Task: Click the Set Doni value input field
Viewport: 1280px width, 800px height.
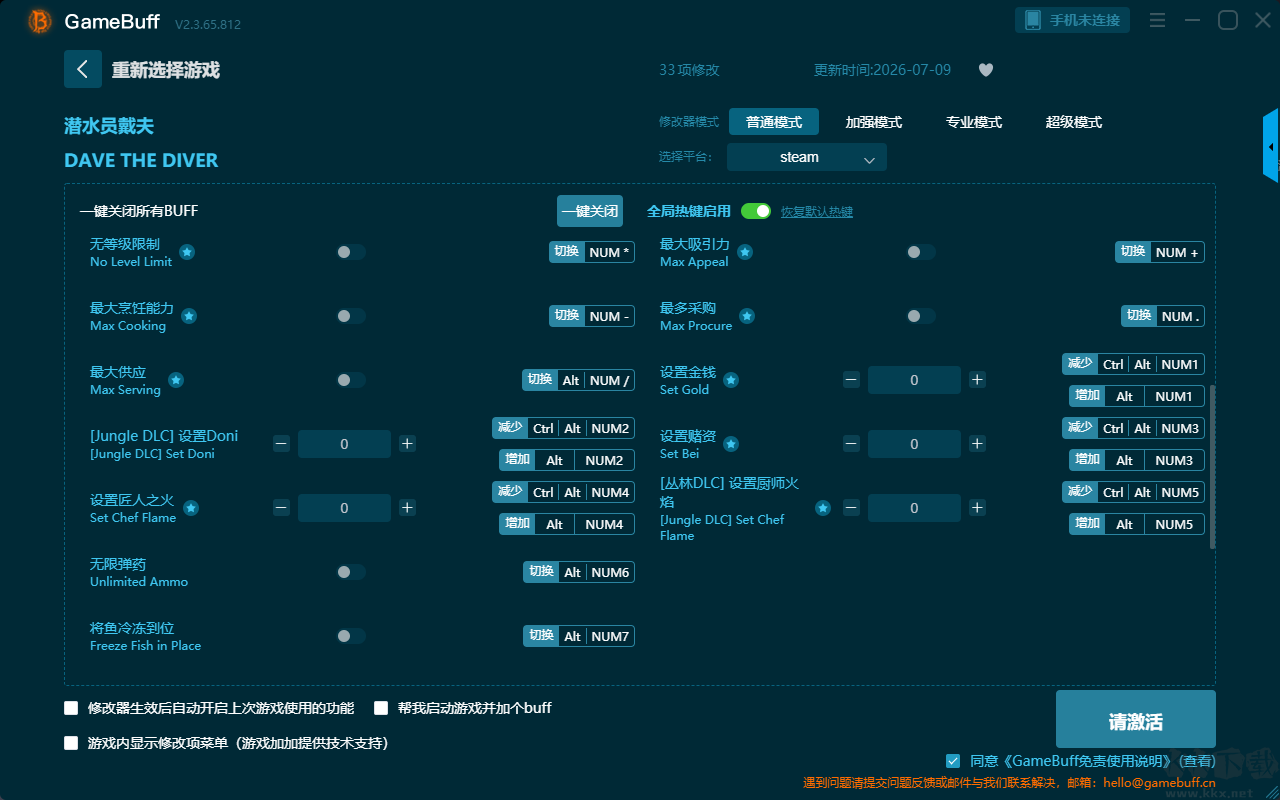Action: click(x=344, y=444)
